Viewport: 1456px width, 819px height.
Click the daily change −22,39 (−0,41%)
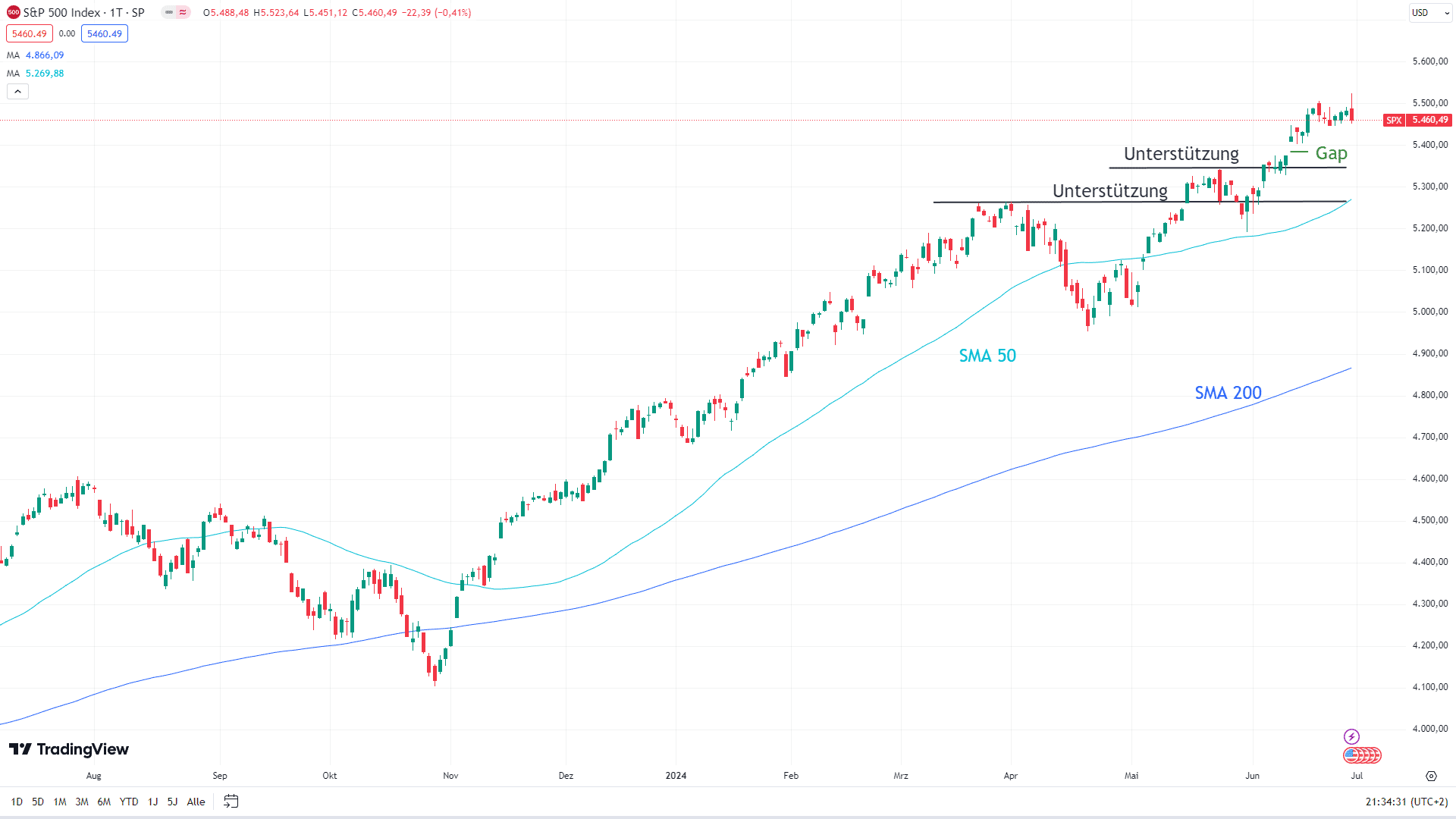point(436,13)
